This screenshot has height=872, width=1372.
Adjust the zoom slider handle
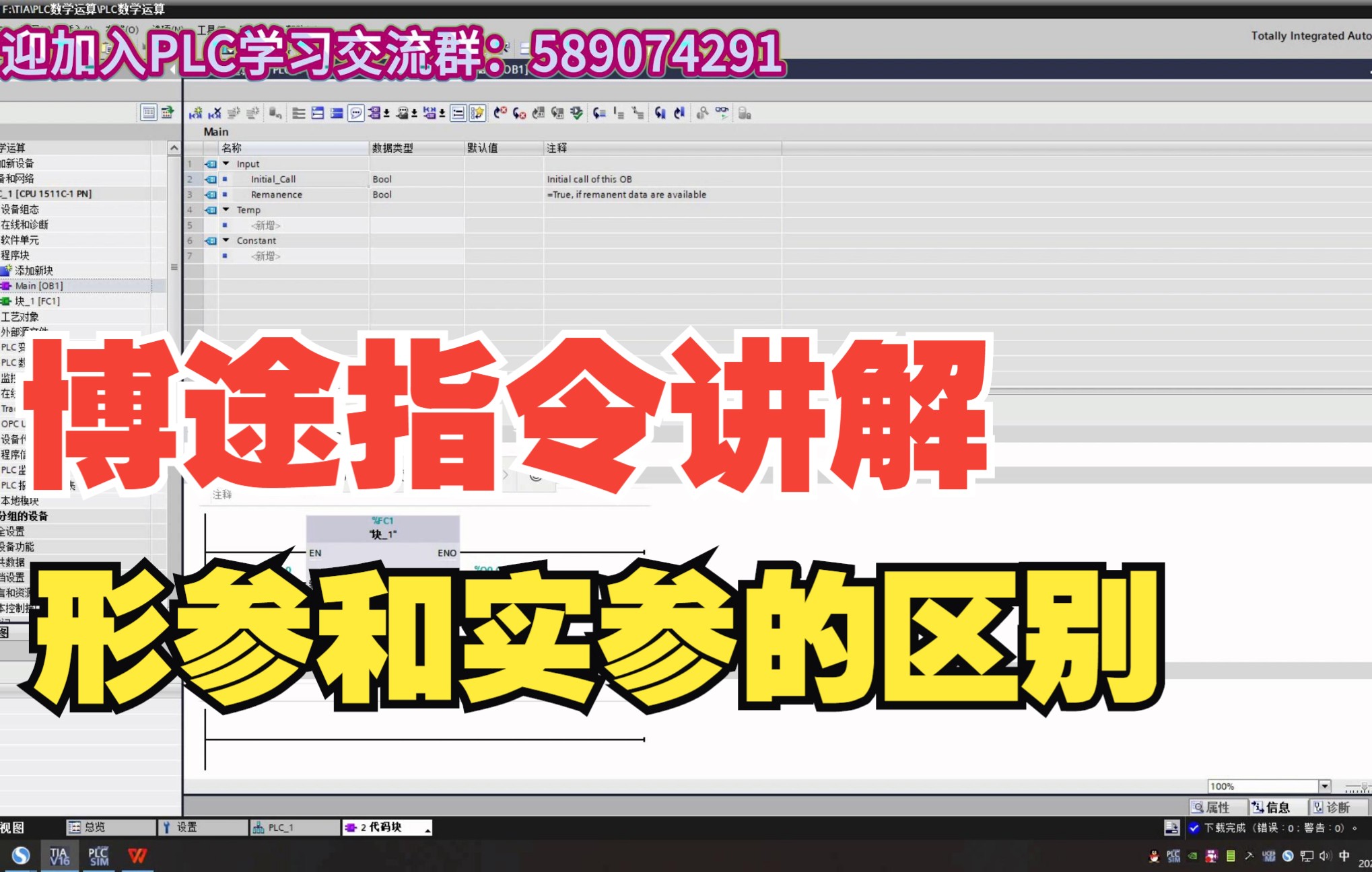[x=1364, y=787]
